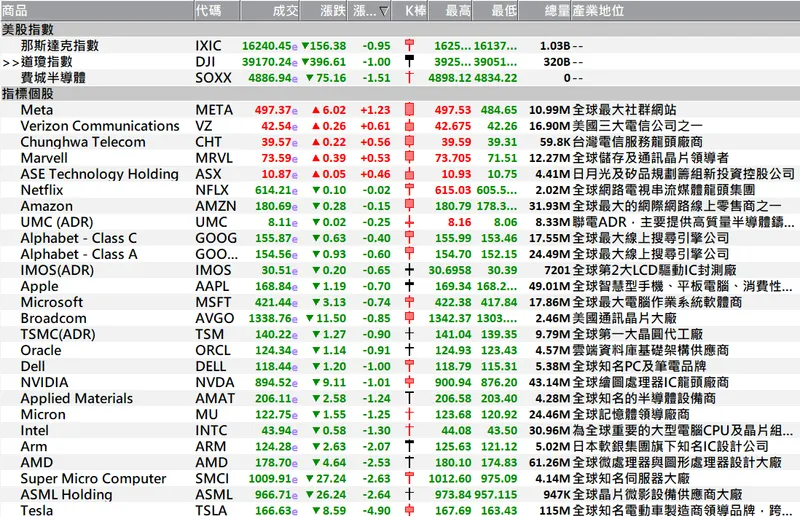Viewport: 800px width, 517px height.
Task: Select the Amazon row name
Action: [x=46, y=206]
